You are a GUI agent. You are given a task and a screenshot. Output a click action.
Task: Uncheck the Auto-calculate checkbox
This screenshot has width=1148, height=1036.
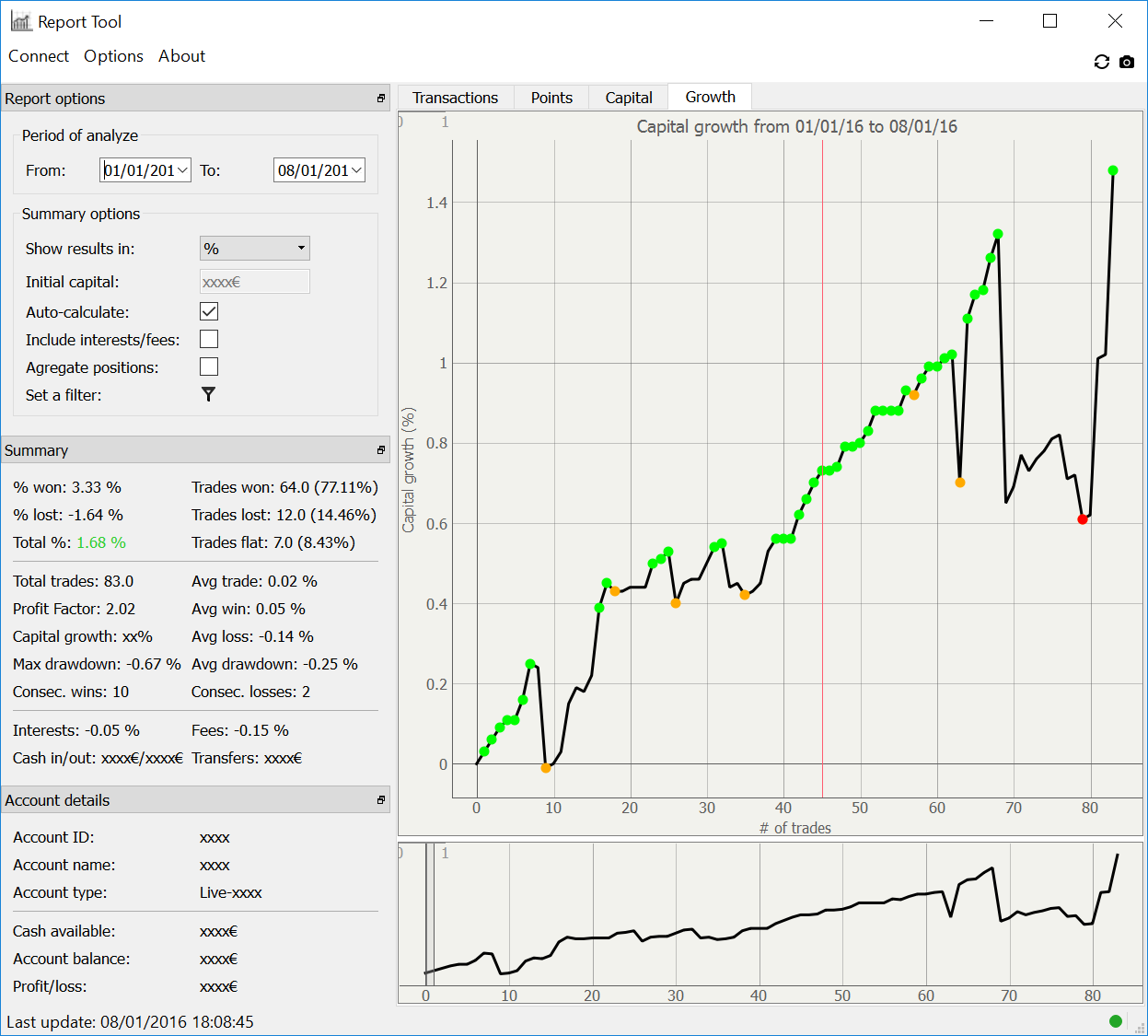[x=209, y=311]
